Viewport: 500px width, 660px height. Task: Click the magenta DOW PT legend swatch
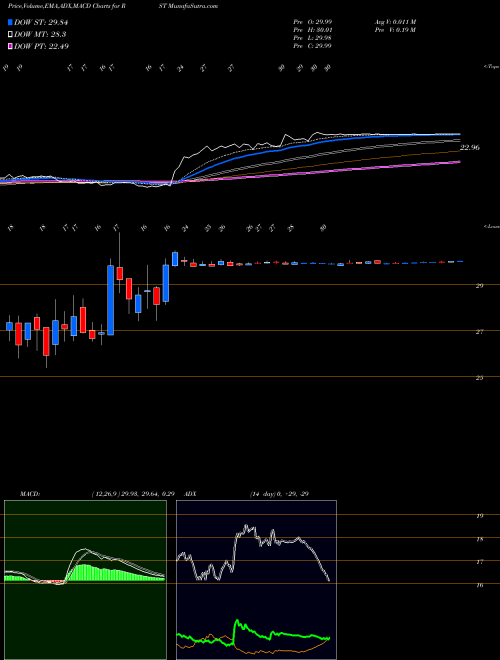[x=10, y=46]
